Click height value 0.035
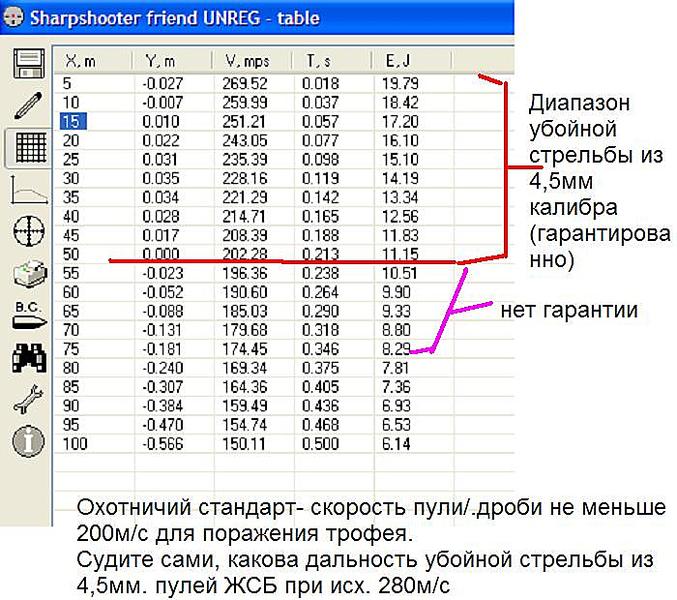677x600 pixels. 161,178
